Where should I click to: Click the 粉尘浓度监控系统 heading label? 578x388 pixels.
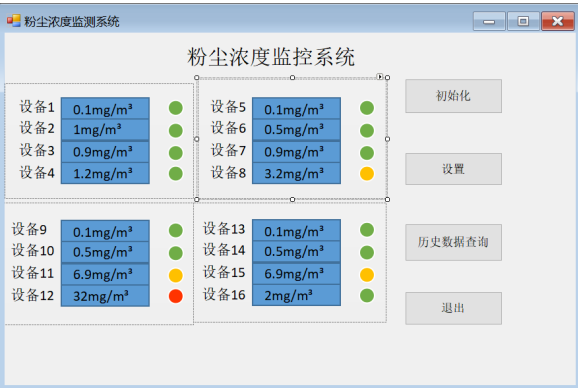271,57
